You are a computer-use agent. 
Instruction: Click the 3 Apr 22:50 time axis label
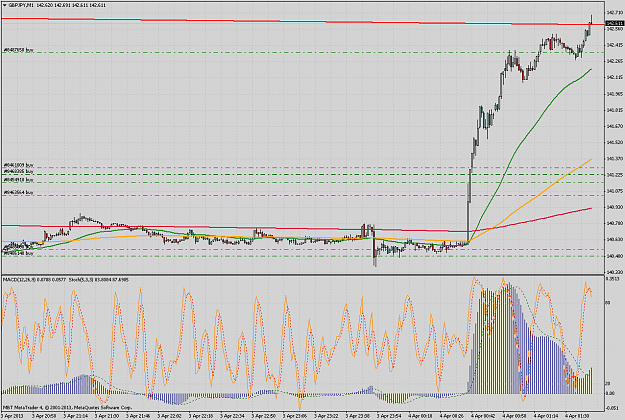click(264, 416)
